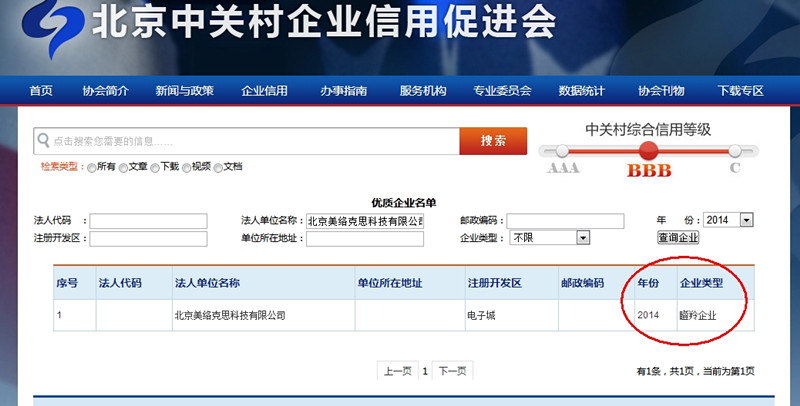Click the 查询企业 query button

coord(678,238)
